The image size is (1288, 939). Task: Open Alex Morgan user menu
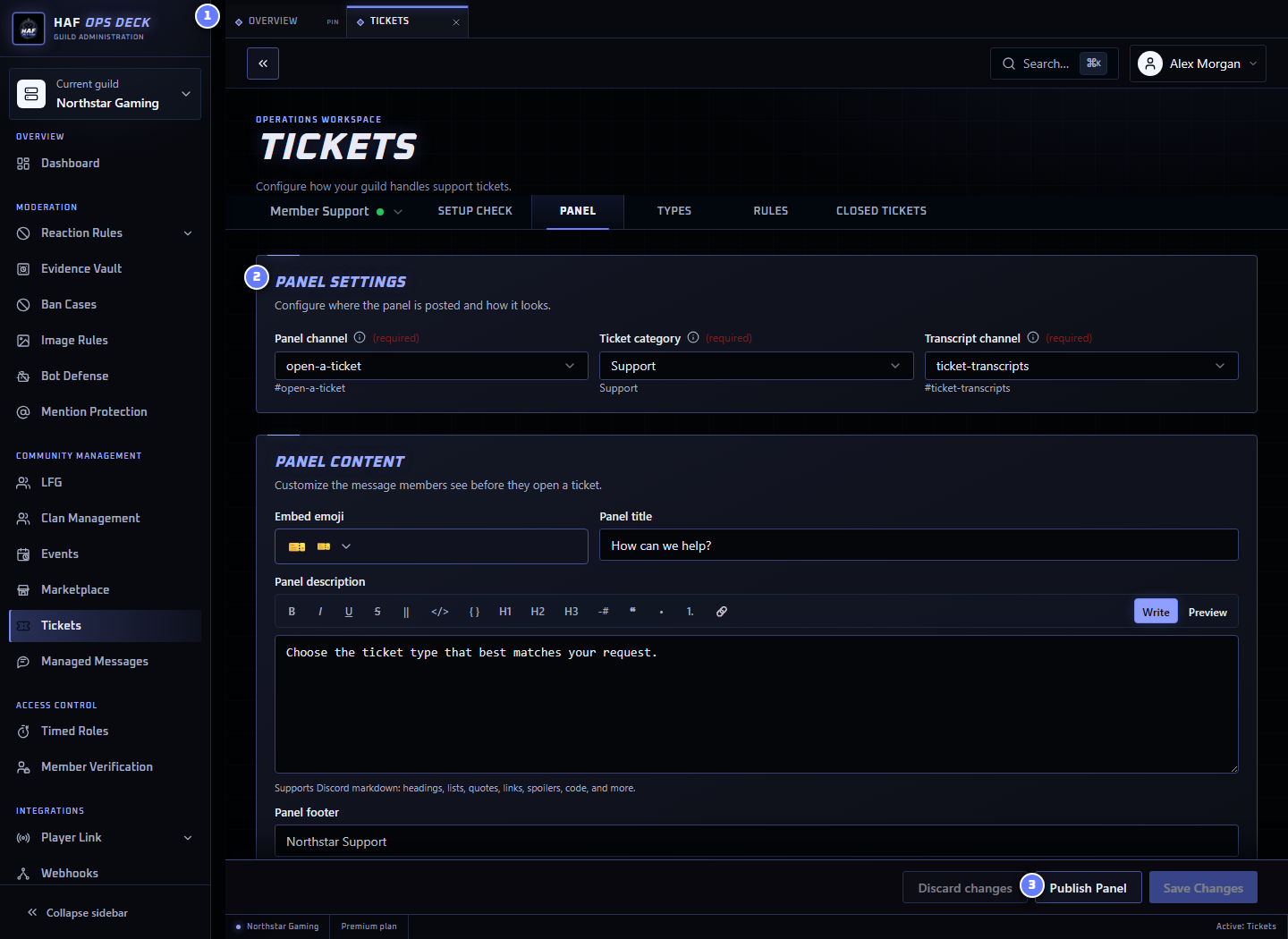point(1198,63)
